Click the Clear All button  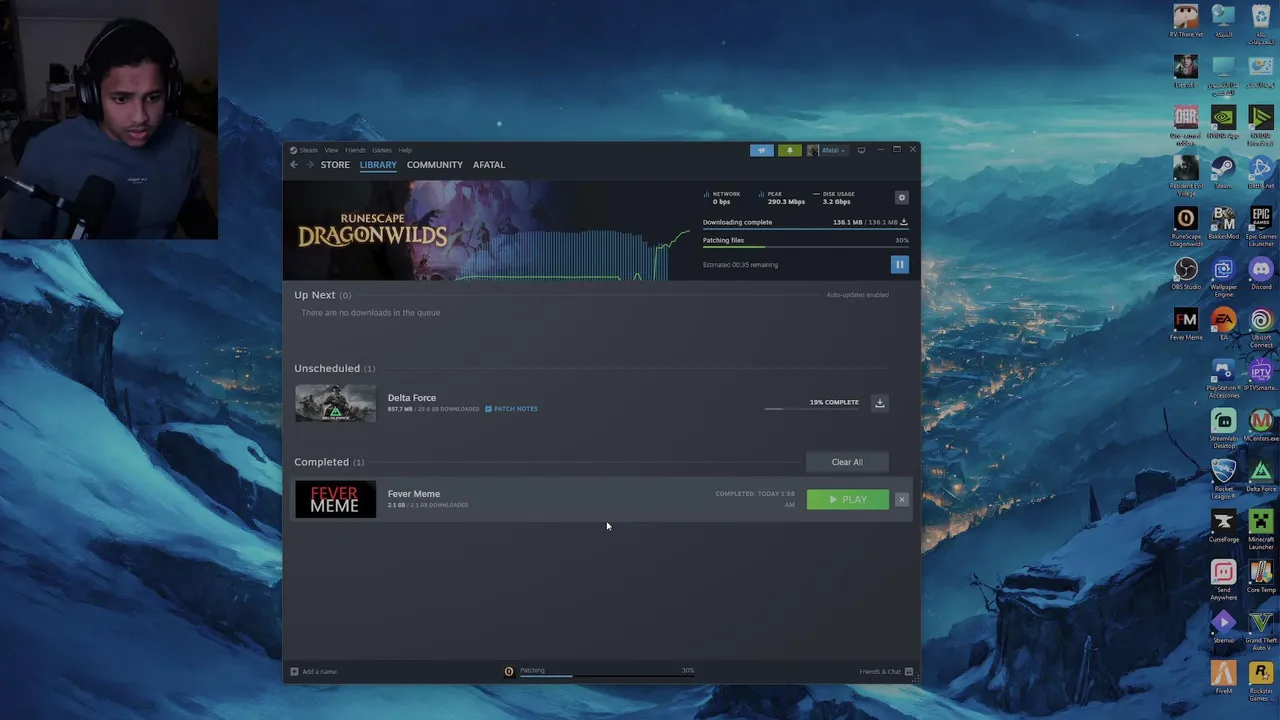coord(847,462)
